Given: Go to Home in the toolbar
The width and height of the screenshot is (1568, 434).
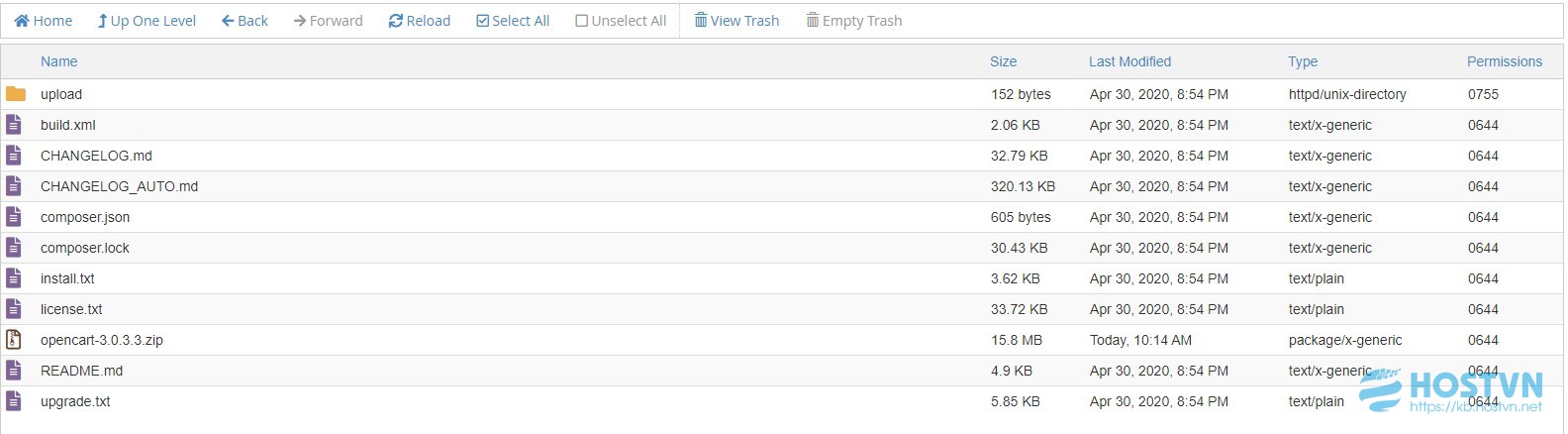Looking at the screenshot, I should (43, 21).
